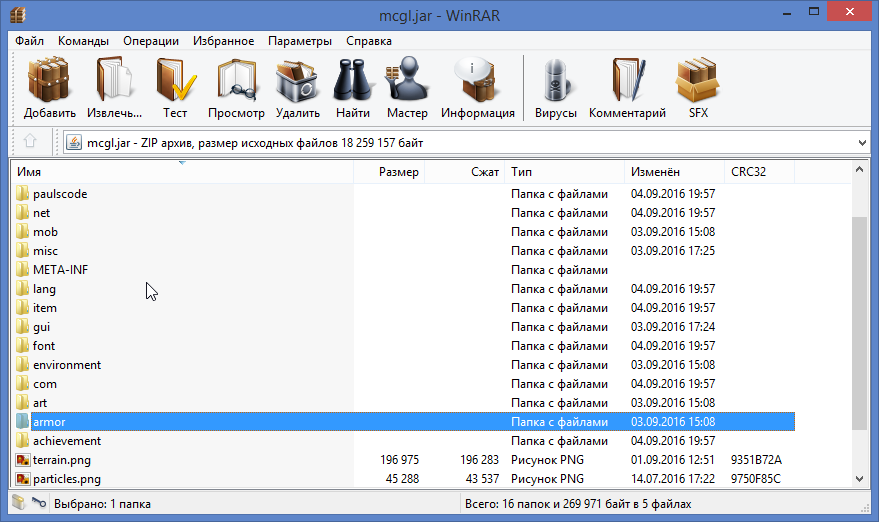Open the Избранное menu
879x522 pixels.
pyautogui.click(x=223, y=41)
